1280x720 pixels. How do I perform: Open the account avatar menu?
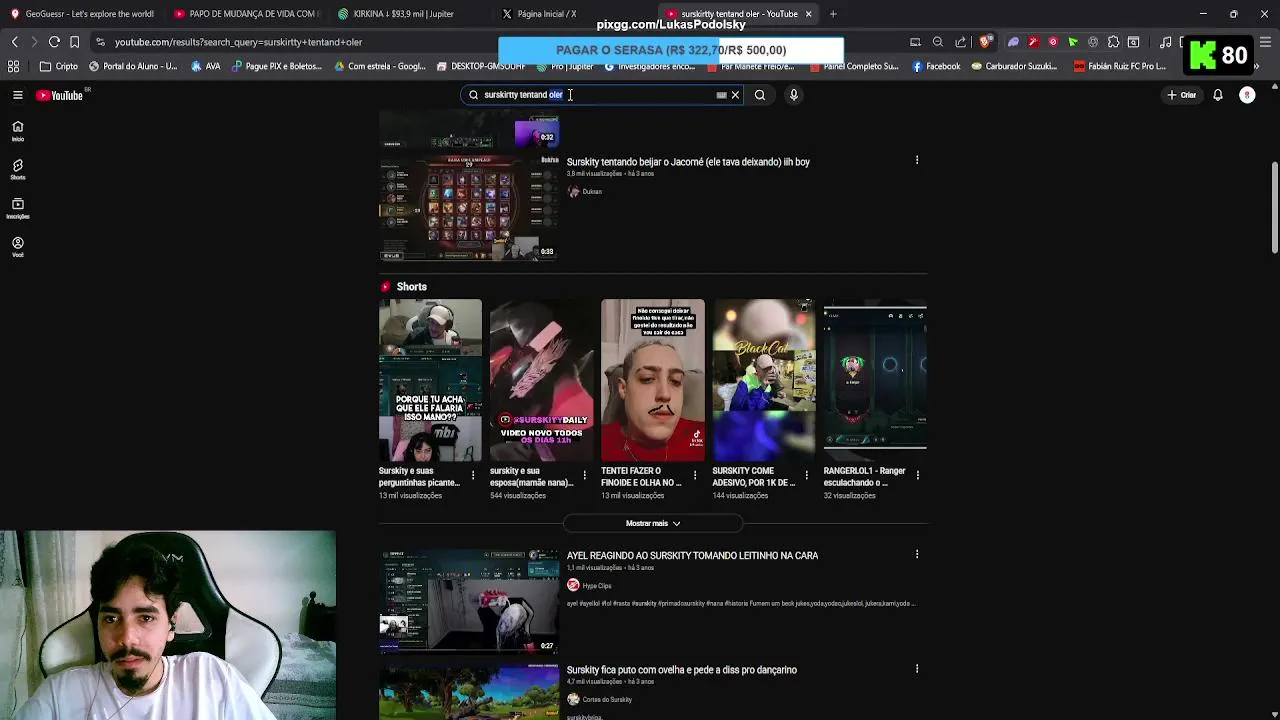click(1247, 95)
